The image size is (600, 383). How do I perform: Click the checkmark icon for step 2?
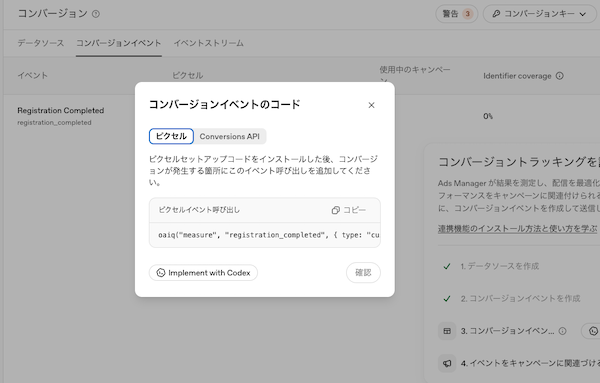pos(447,298)
